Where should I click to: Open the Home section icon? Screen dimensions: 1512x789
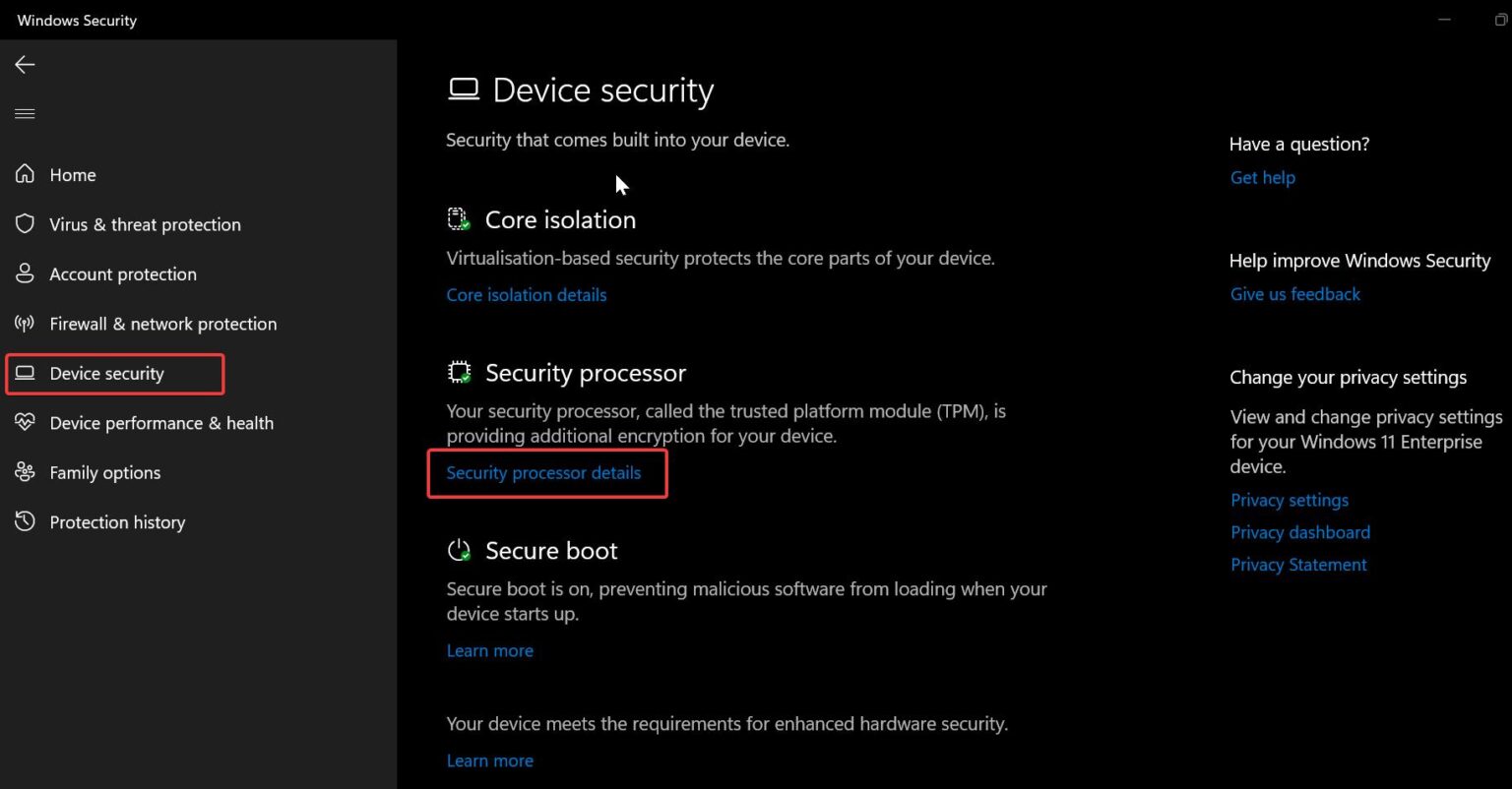coord(25,174)
